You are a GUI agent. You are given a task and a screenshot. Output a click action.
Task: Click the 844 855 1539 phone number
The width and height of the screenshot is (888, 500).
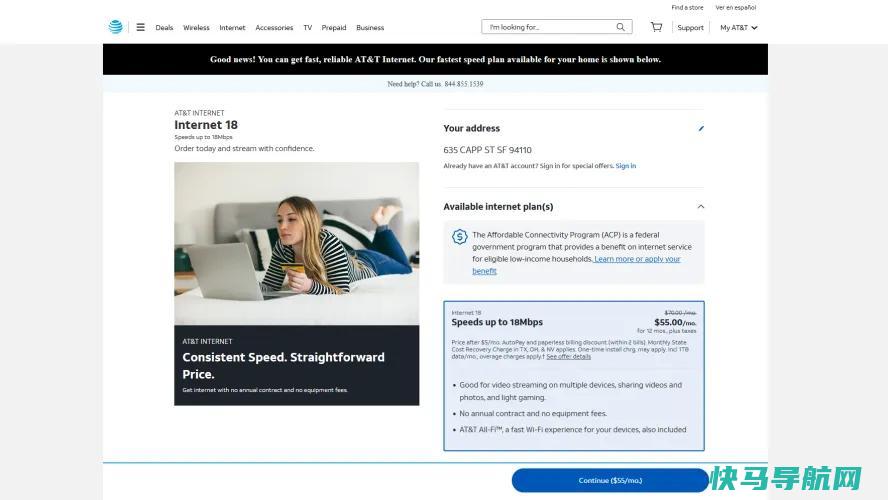[x=464, y=84]
